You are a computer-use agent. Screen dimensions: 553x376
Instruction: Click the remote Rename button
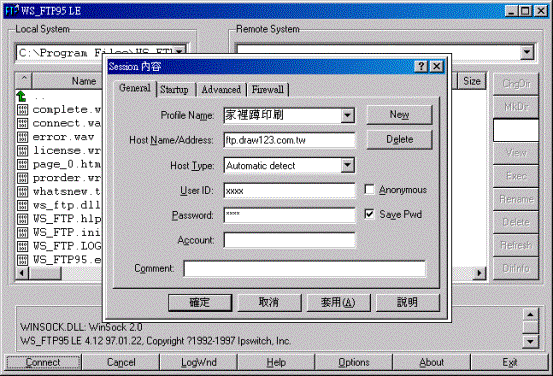[x=516, y=199]
